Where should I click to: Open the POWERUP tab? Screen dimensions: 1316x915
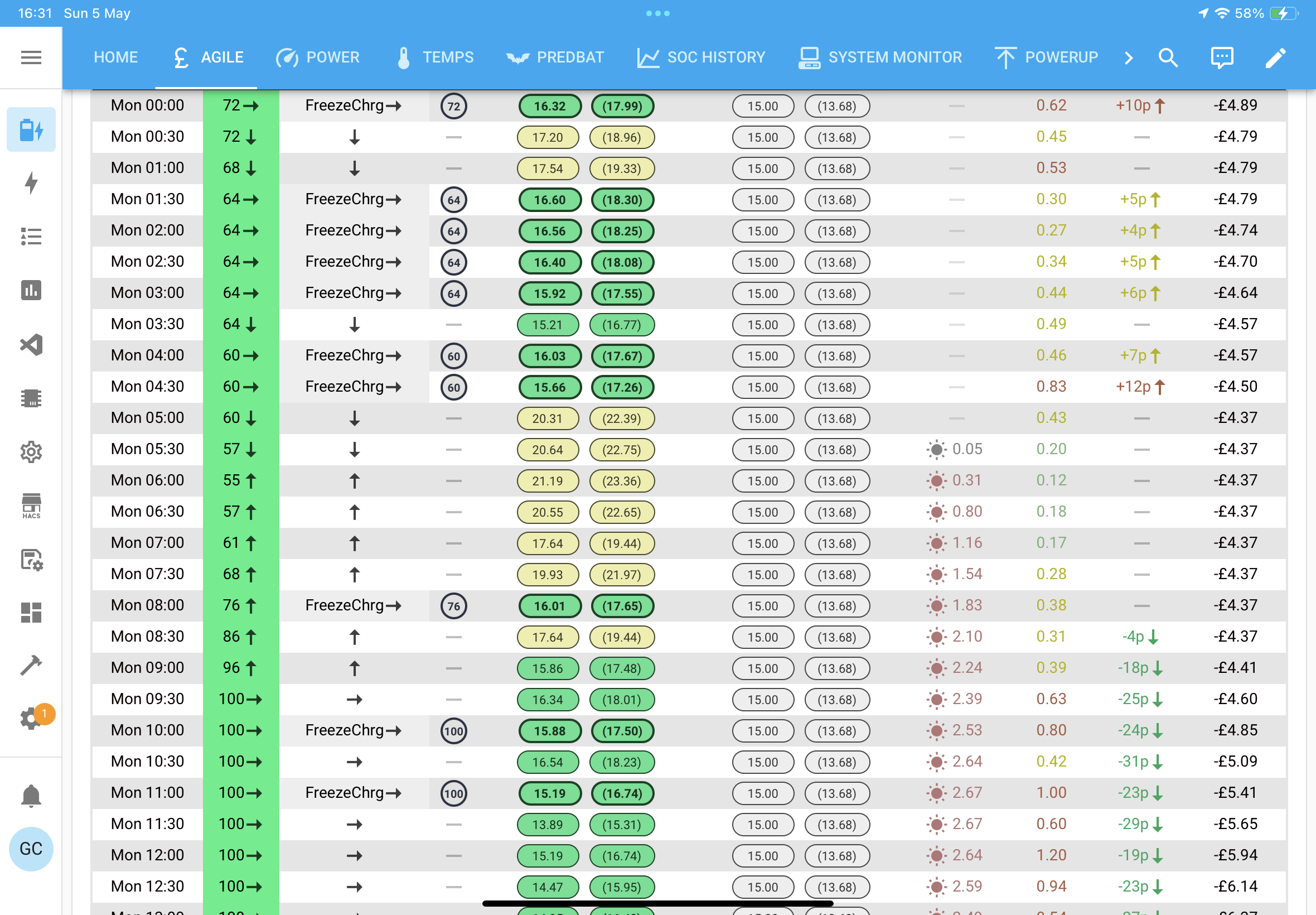1047,57
